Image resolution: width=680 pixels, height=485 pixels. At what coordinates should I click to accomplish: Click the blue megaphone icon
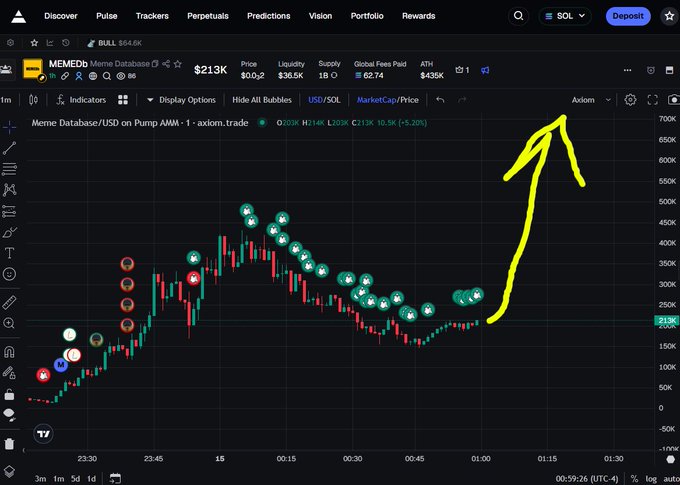tap(485, 70)
